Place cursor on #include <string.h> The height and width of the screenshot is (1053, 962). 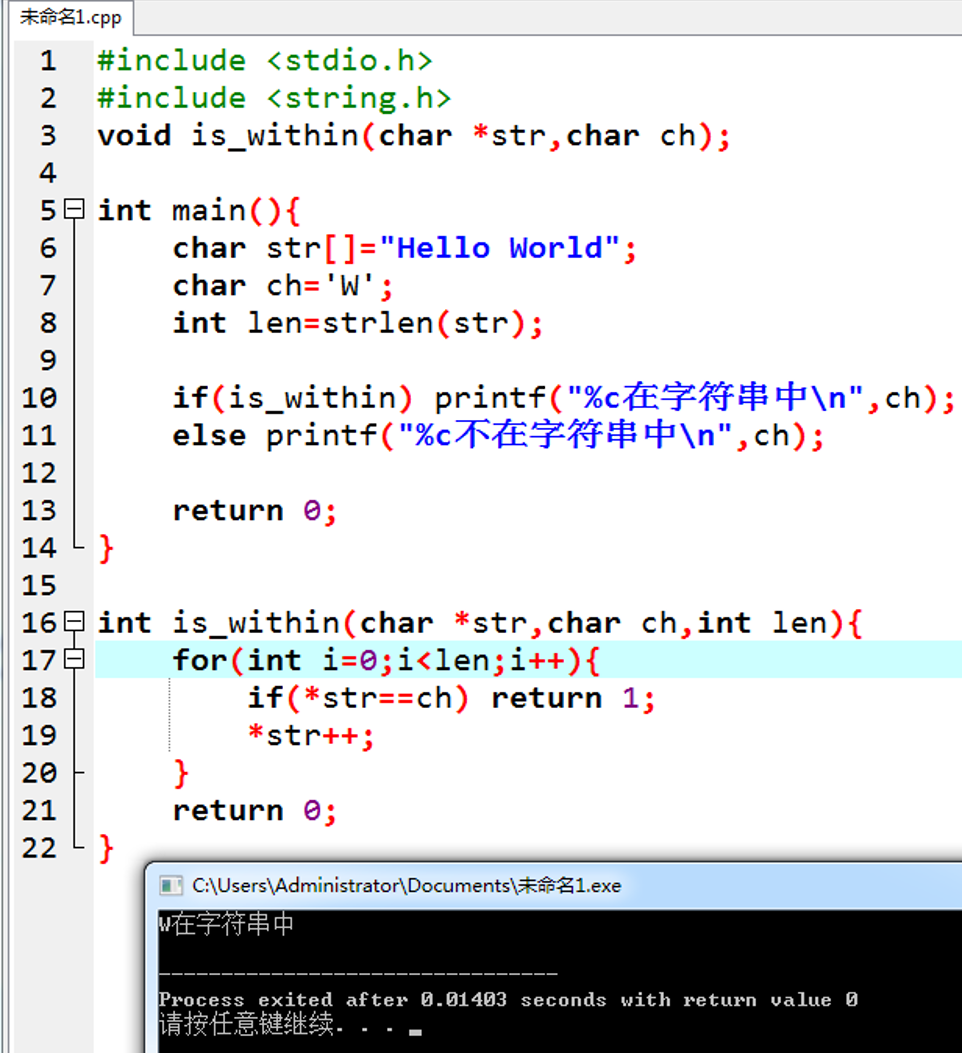click(274, 99)
